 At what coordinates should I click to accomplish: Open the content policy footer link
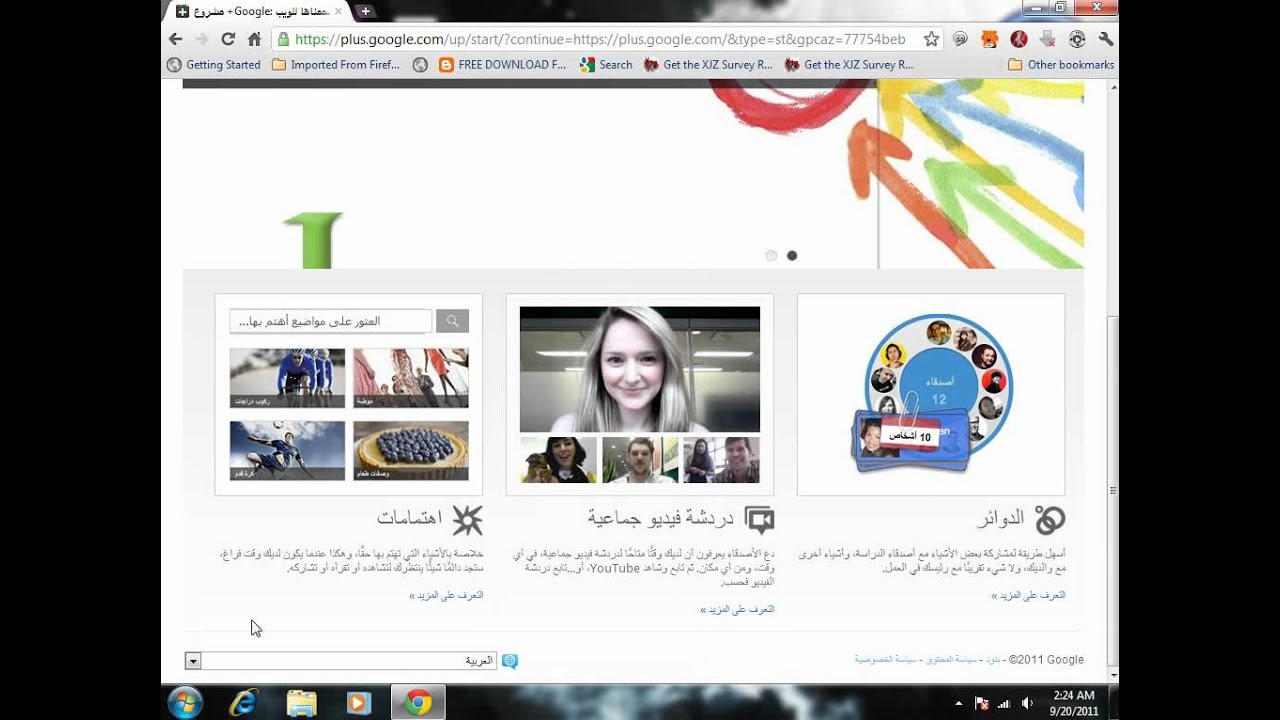(951, 660)
